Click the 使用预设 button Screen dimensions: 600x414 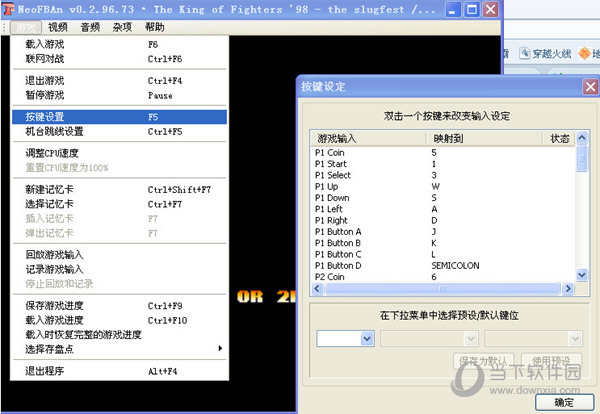tap(551, 361)
